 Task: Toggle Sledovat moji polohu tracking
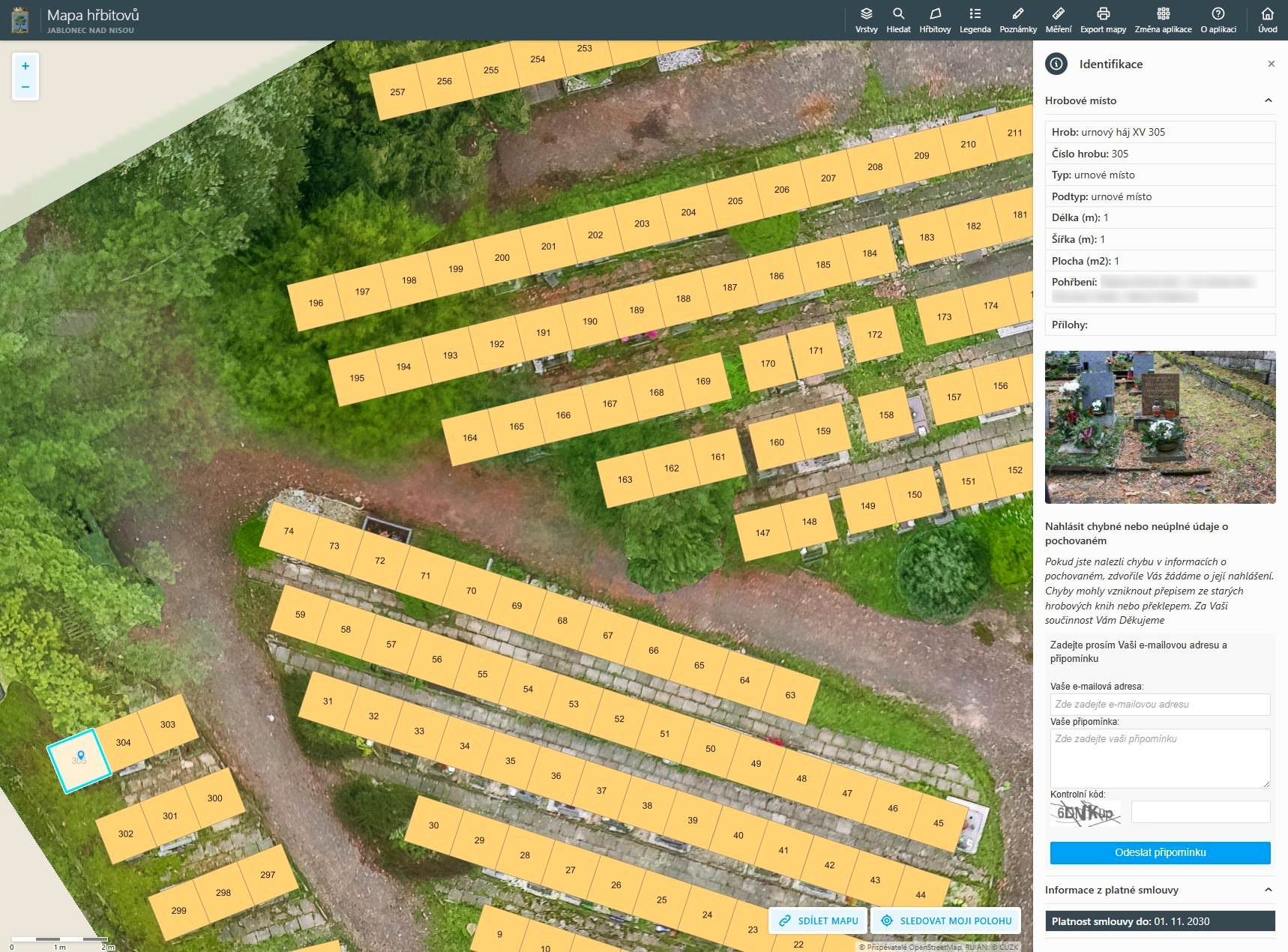point(946,921)
